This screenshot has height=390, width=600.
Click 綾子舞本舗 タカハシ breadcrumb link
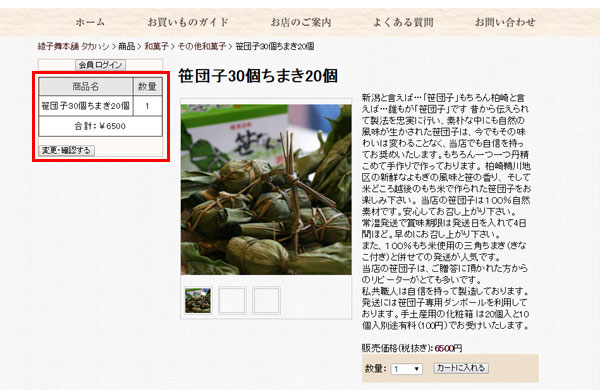click(73, 46)
